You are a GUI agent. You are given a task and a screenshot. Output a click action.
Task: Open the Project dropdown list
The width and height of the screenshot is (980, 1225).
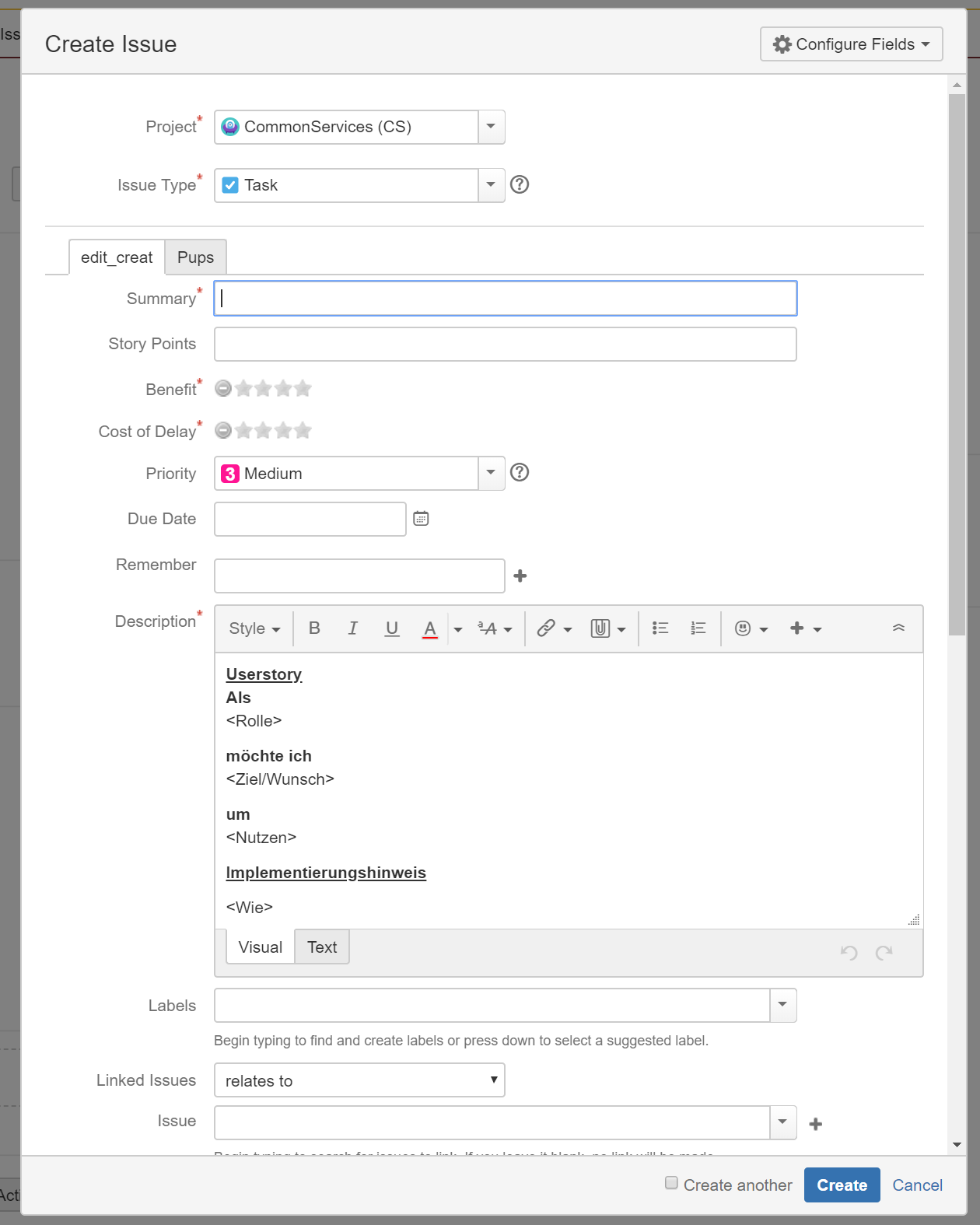[491, 127]
